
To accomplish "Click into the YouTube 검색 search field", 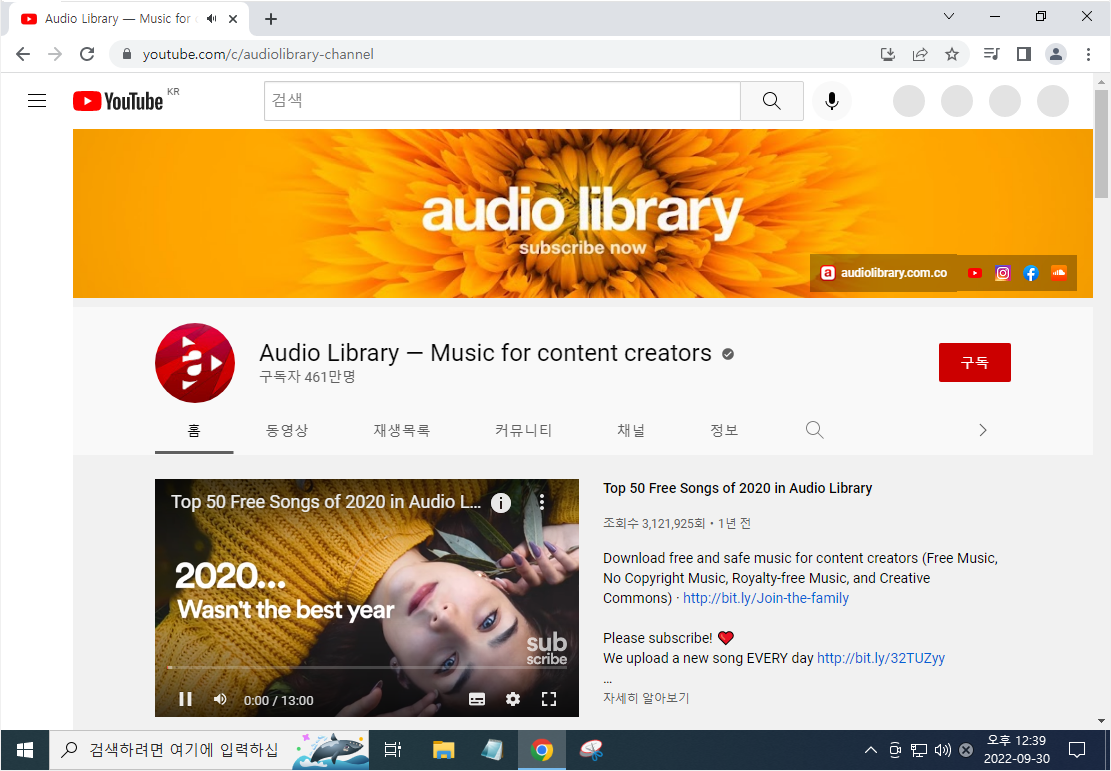I will pos(502,101).
